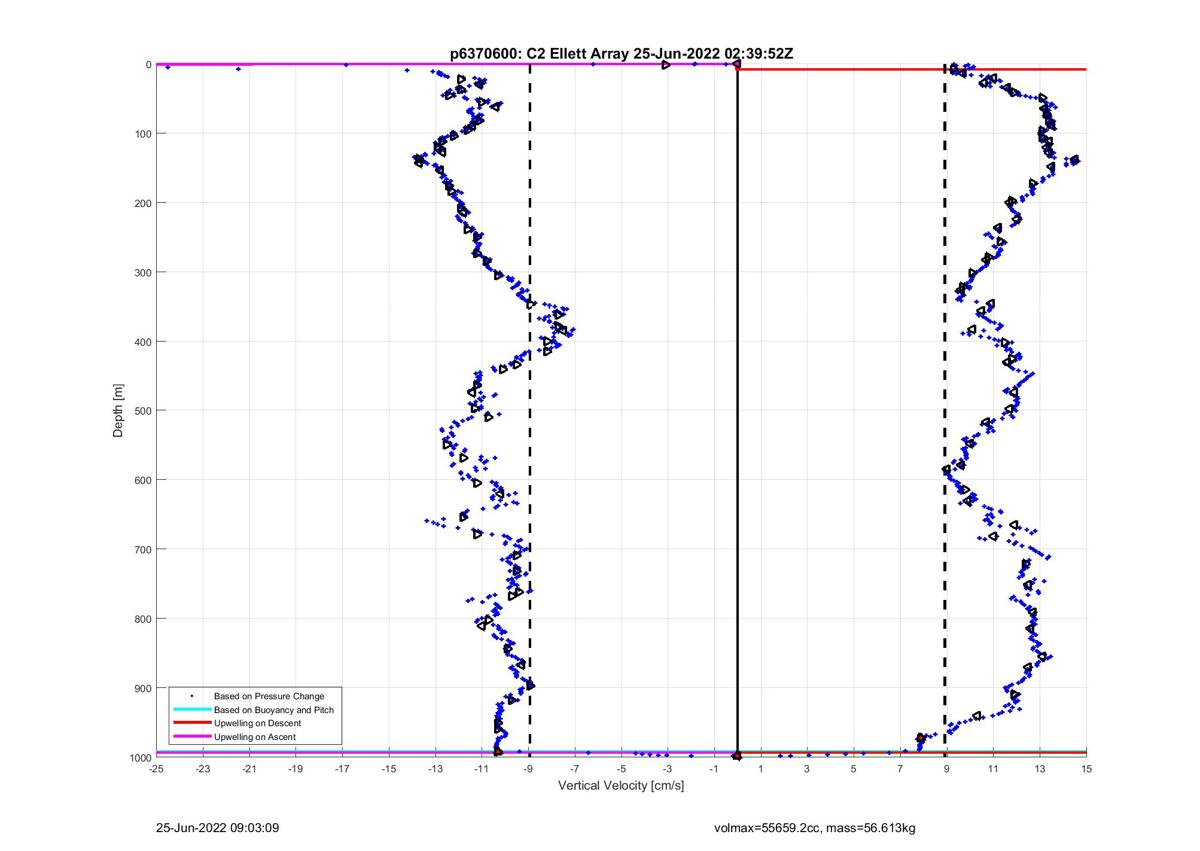The width and height of the screenshot is (1200, 851).
Task: Click x-axis tick label '3'
Action: pos(807,770)
